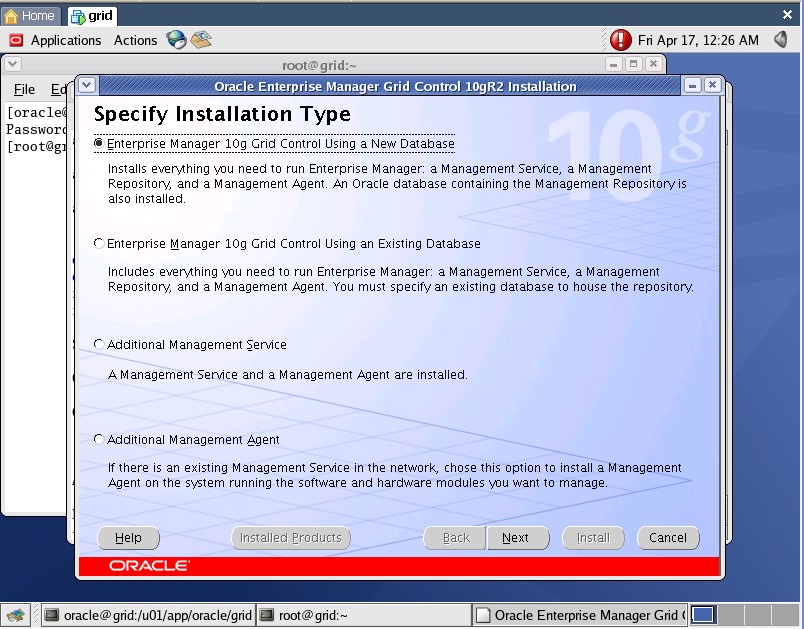The width and height of the screenshot is (804, 629).
Task: Open installer window menu dropdown arrow
Action: coord(86,86)
